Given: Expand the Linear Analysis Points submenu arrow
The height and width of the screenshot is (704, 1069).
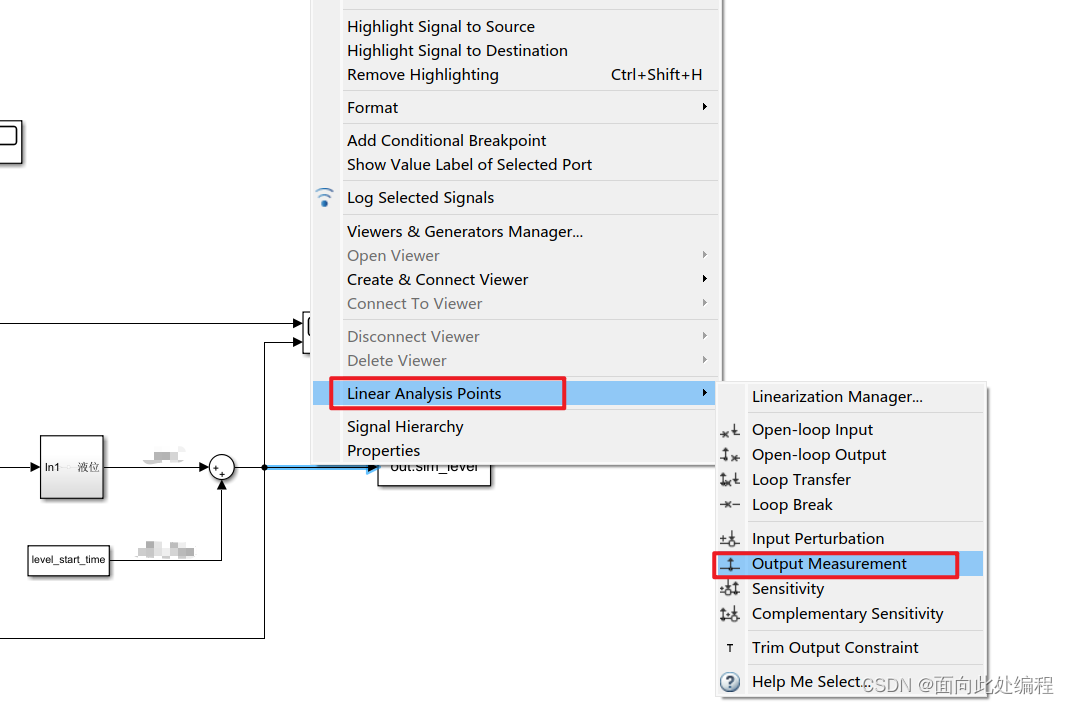Looking at the screenshot, I should pyautogui.click(x=705, y=393).
